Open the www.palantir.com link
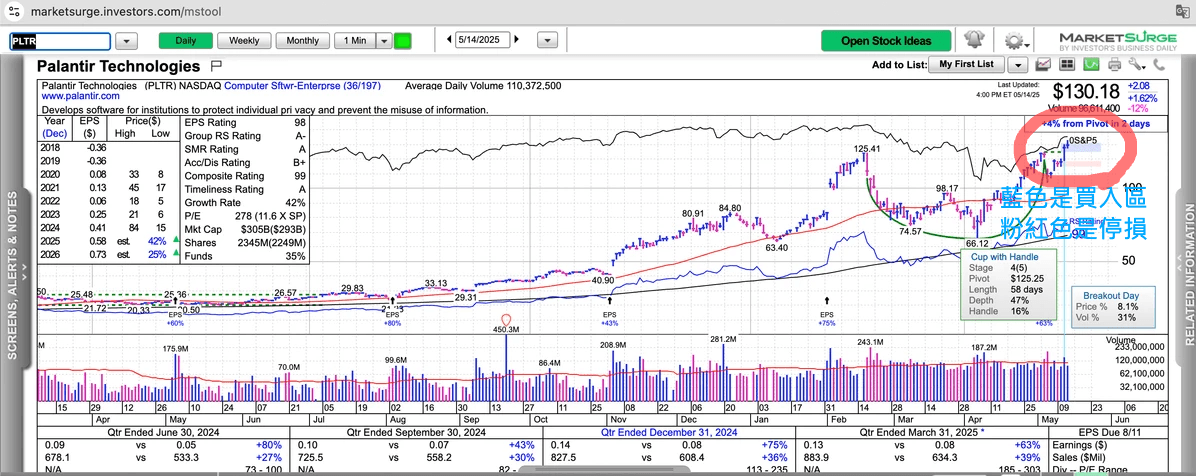Screen dimensions: 1196x476 81,96
